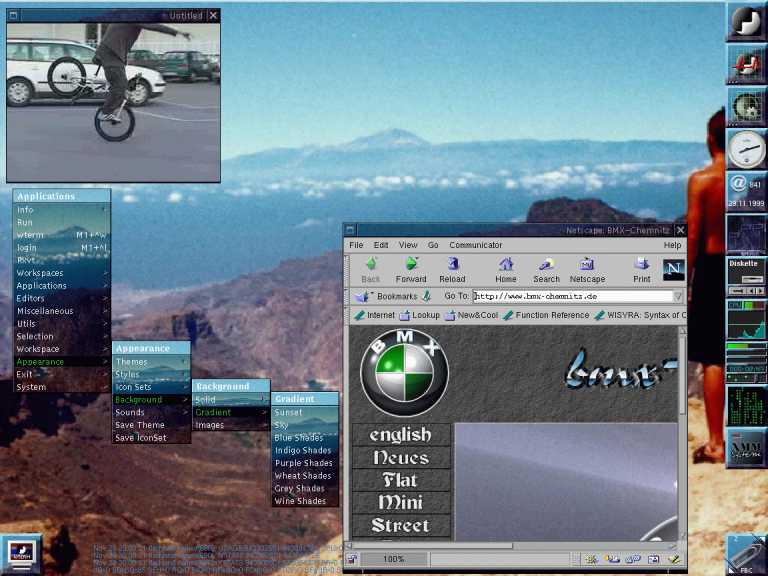Open Function Reference personal toolbar link

[546, 315]
